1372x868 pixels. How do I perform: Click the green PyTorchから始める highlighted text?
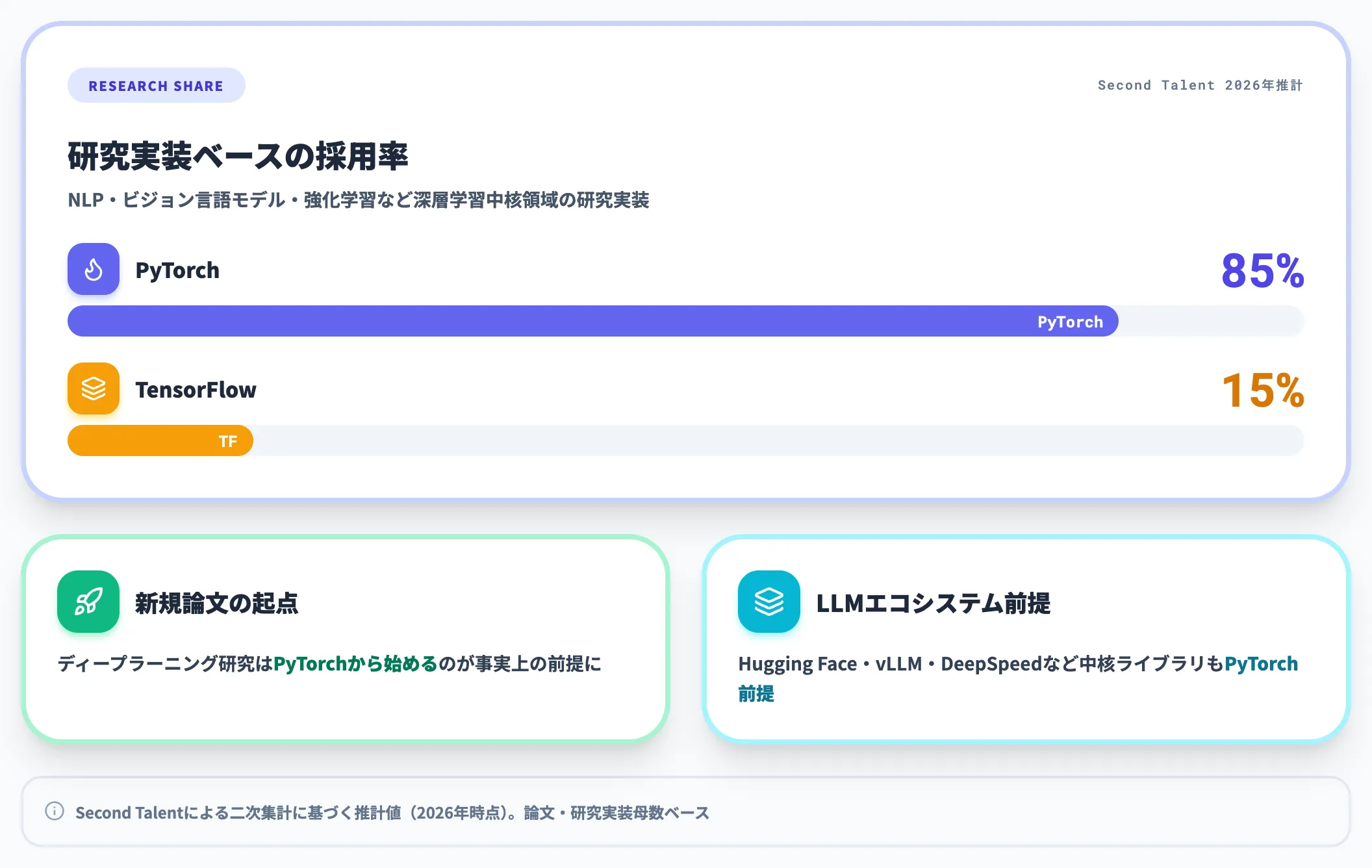click(355, 664)
